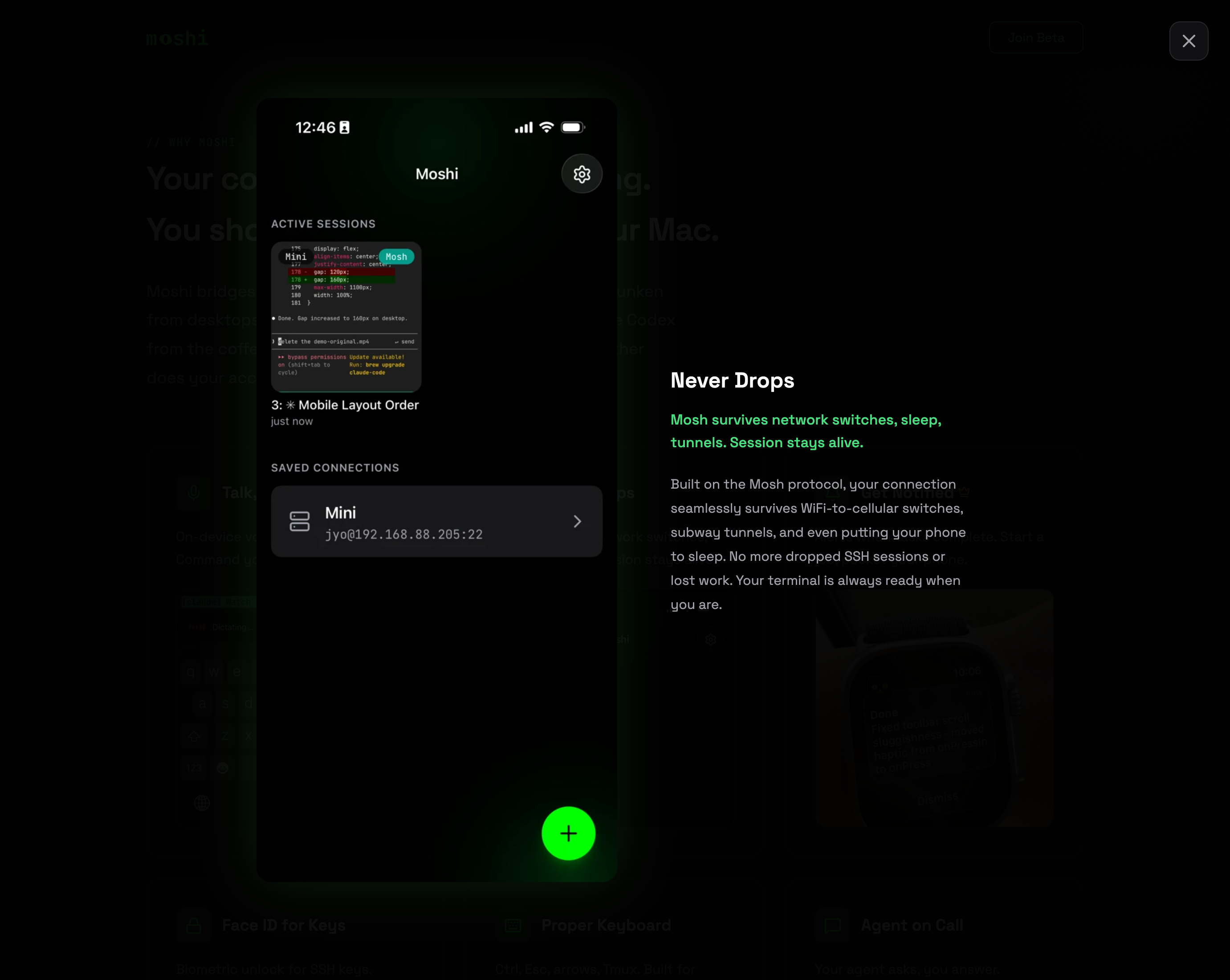Tap the green plus button to add a connection

[568, 833]
